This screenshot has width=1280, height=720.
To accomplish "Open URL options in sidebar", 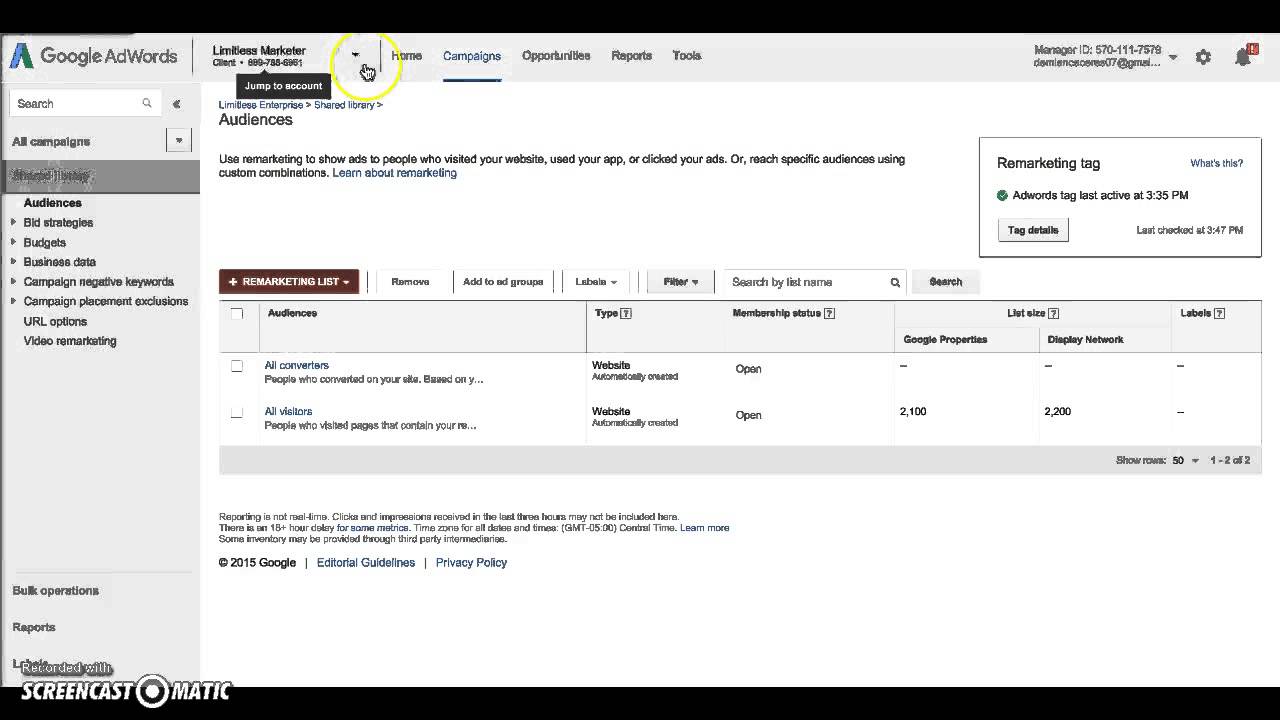I will (x=55, y=321).
